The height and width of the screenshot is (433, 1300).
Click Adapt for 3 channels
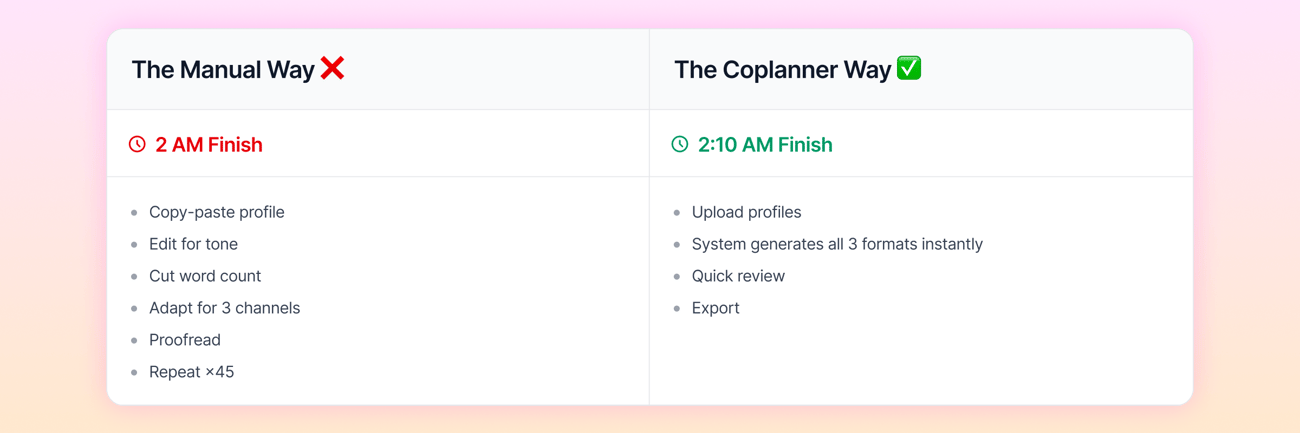click(x=224, y=308)
